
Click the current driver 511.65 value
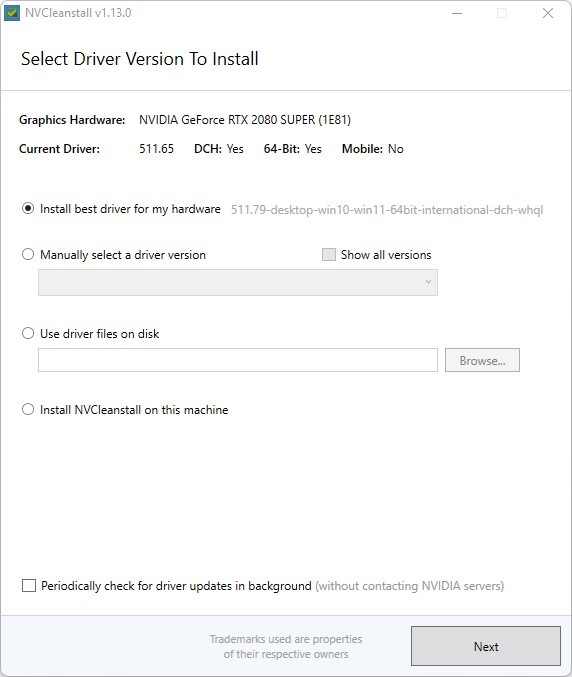tap(156, 149)
